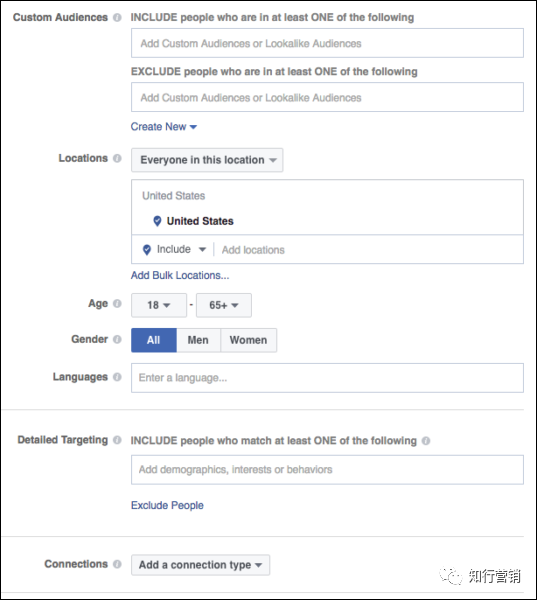The height and width of the screenshot is (600, 537).
Task: Click the Add Bulk Locations link
Action: [180, 275]
